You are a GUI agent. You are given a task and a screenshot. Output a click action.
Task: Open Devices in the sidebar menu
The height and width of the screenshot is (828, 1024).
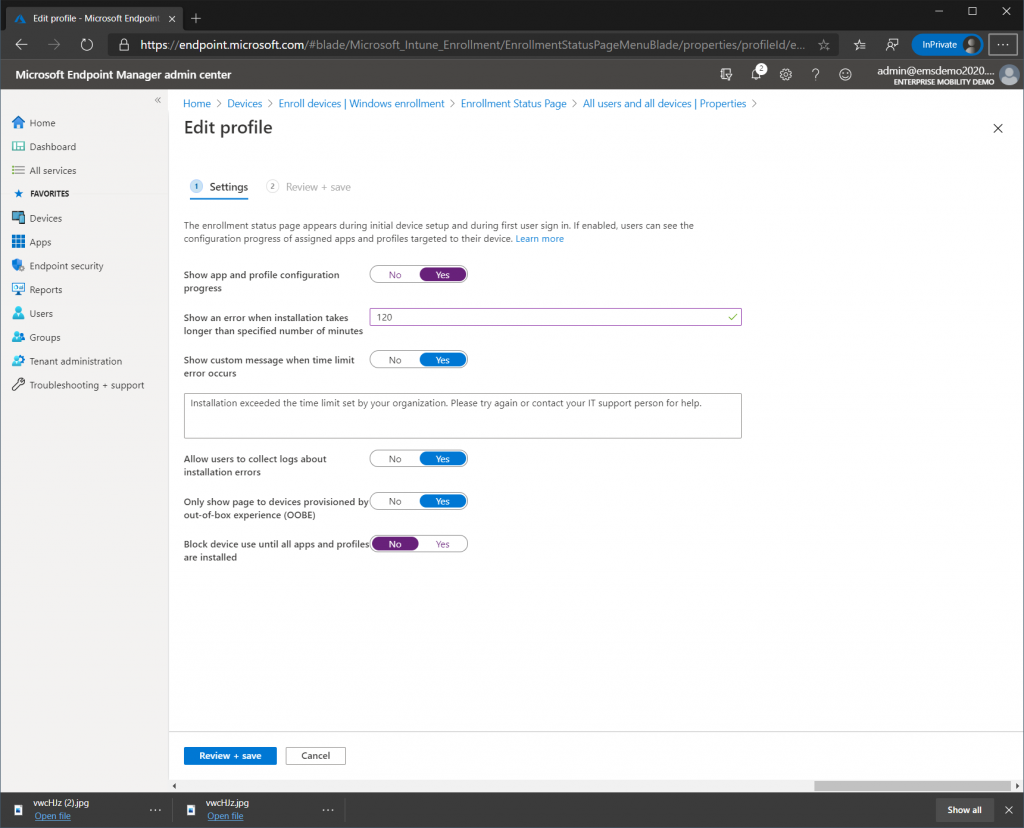click(46, 218)
